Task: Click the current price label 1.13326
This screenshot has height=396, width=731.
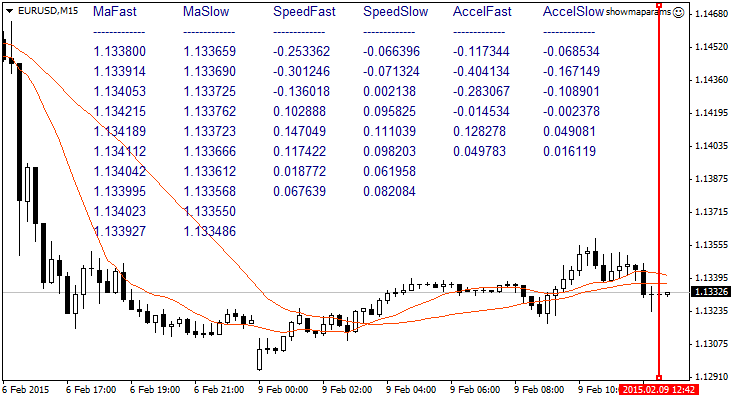Action: [x=710, y=292]
